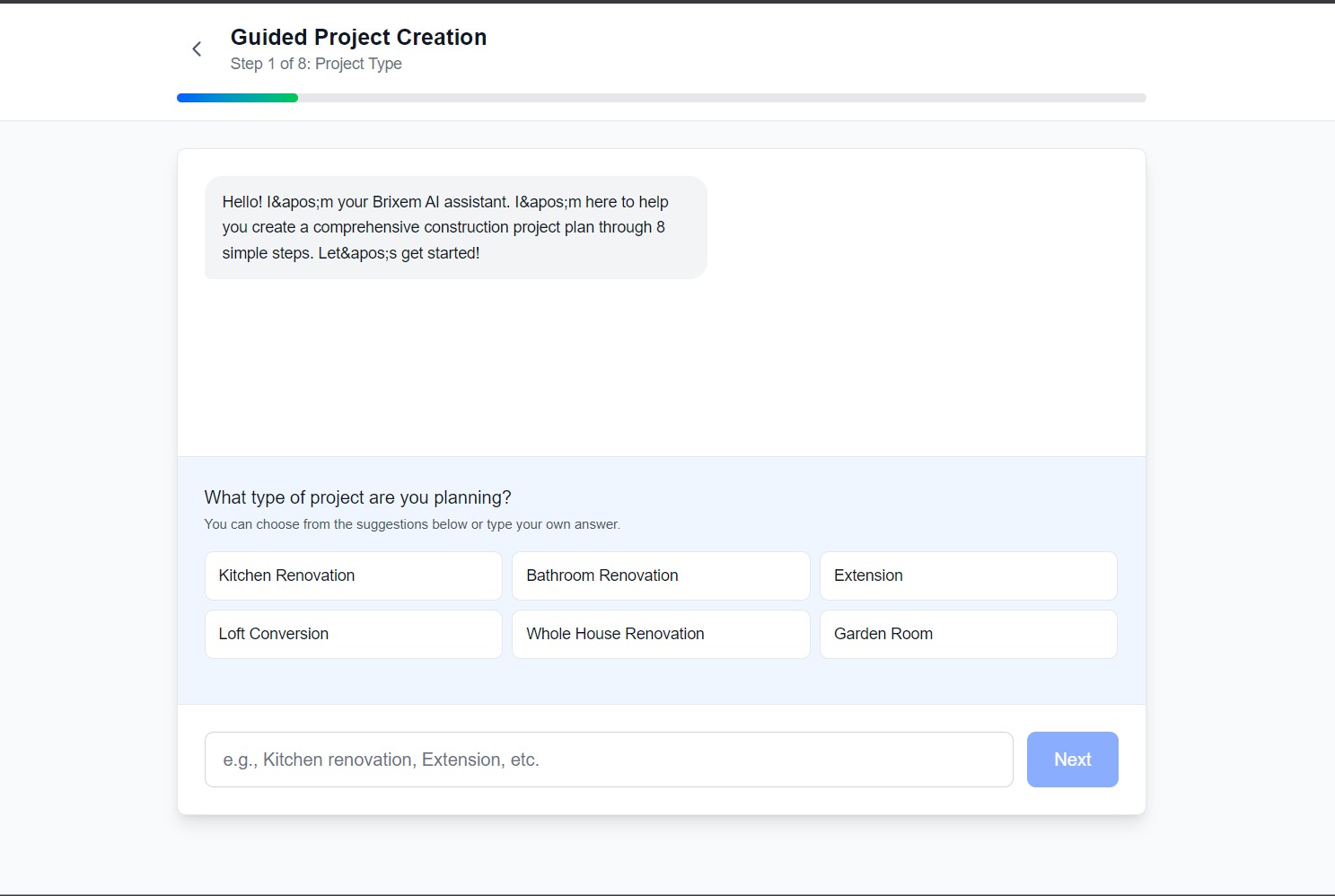Screen dimensions: 1335x896
Task: Pick the Extension project option
Action: pyautogui.click(x=968, y=575)
